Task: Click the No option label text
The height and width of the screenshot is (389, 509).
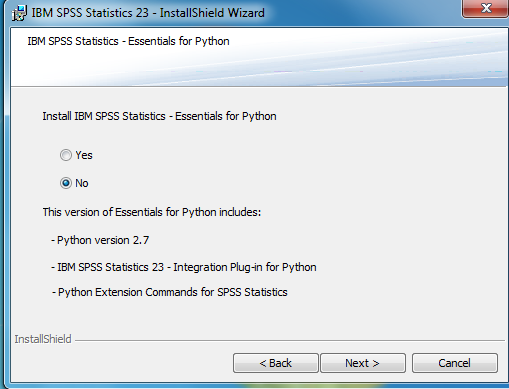Action: tap(82, 183)
